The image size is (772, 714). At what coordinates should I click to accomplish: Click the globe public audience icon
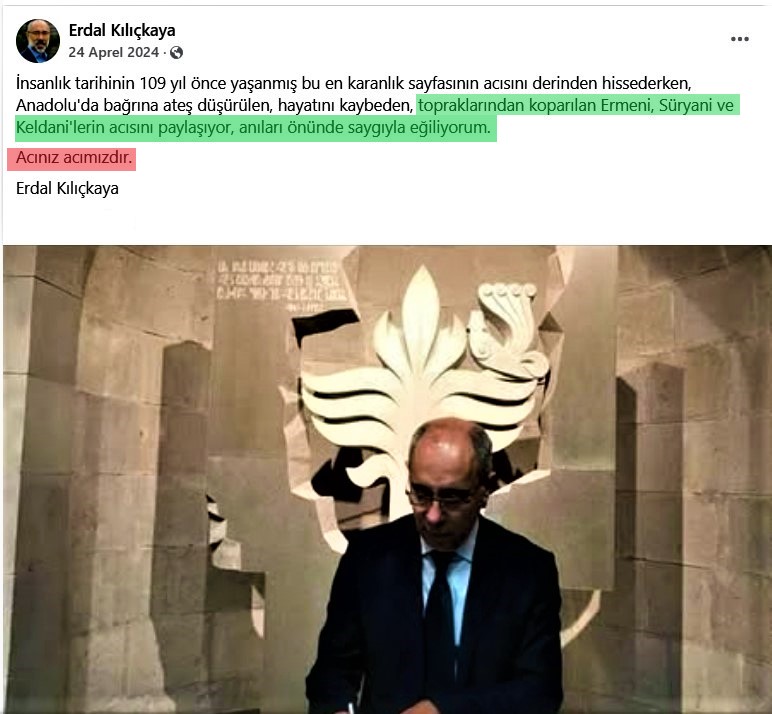click(x=176, y=53)
